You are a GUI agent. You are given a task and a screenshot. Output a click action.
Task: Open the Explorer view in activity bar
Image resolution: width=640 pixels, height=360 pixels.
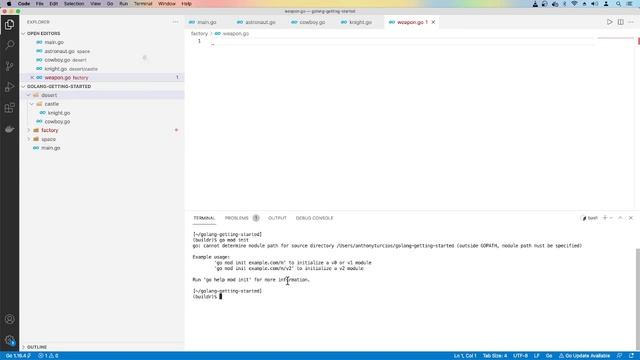(x=9, y=24)
